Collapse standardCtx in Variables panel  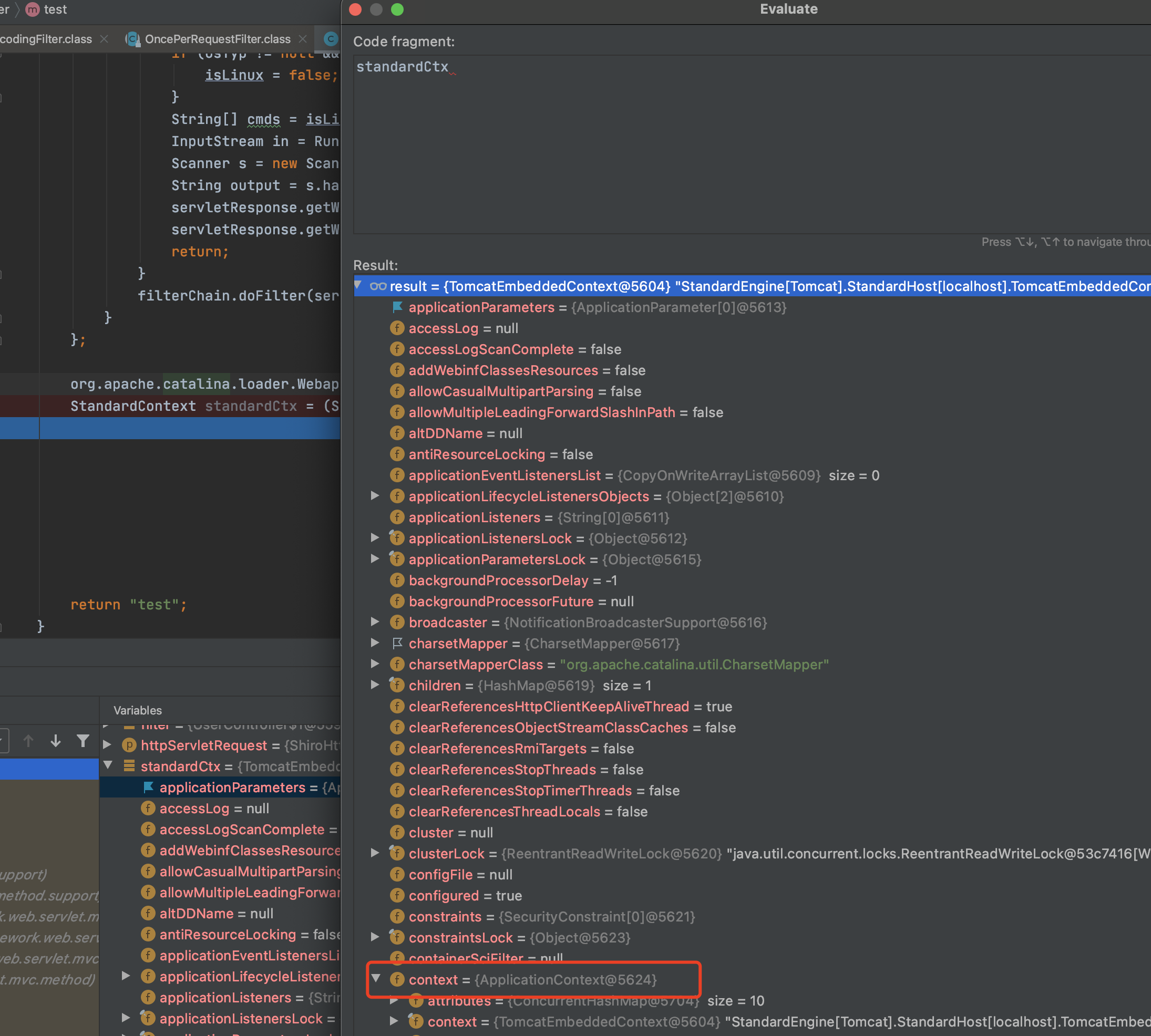108,765
